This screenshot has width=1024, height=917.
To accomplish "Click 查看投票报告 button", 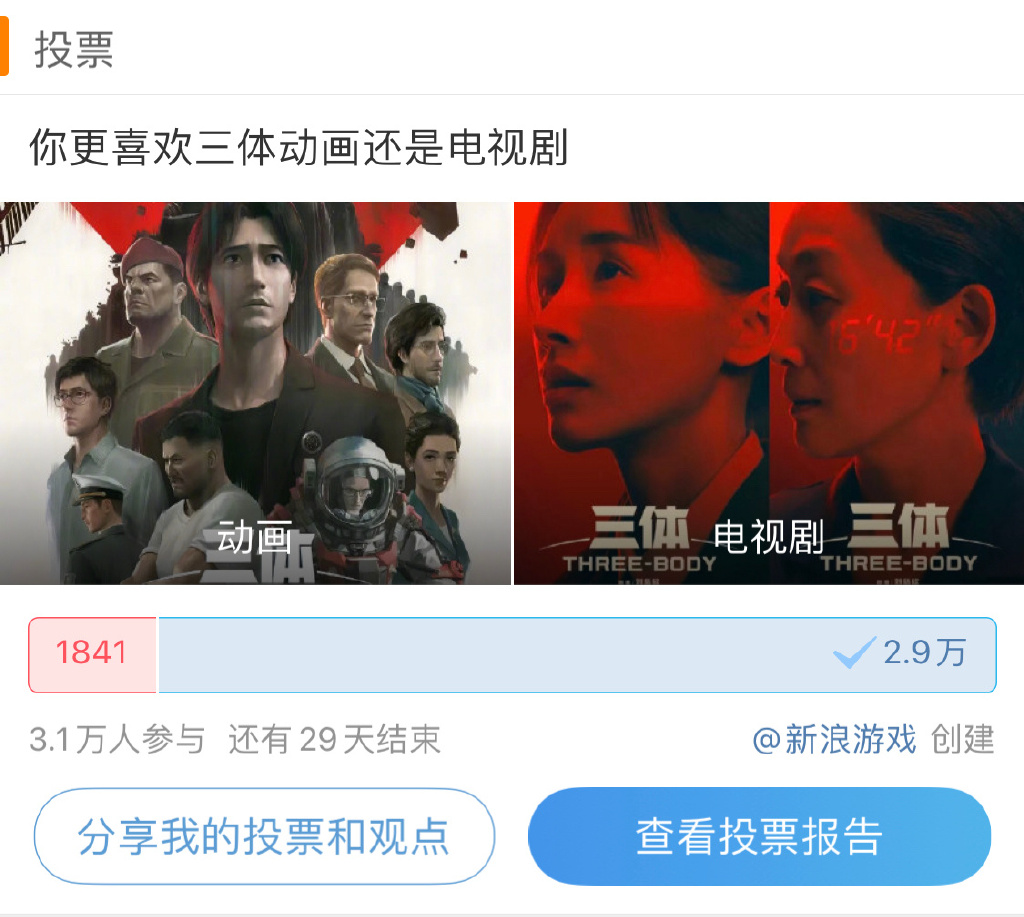I will click(760, 837).
